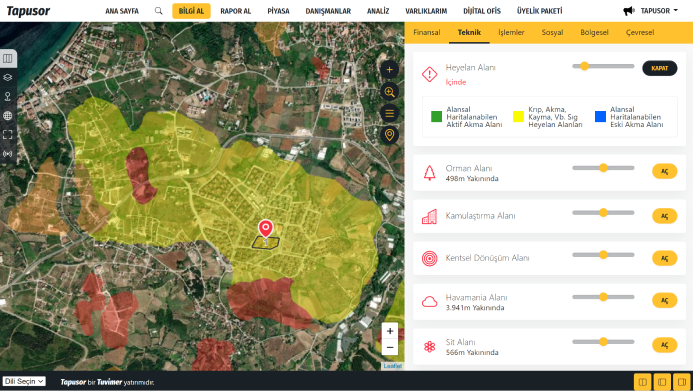Open the Çevresel tab
This screenshot has width=693, height=391.
[640, 32]
